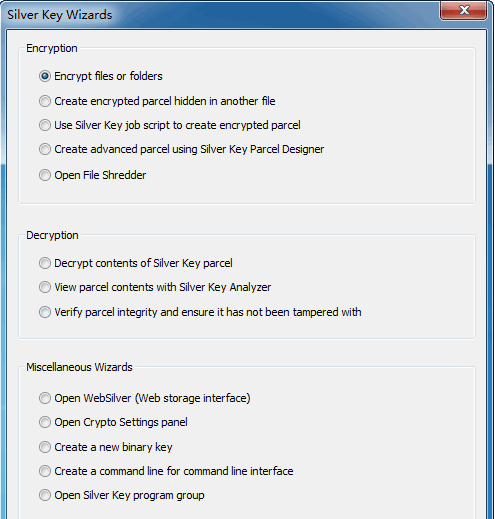Viewport: 495px width, 519px height.
Task: Close the Silver Key Wizards window
Action: [x=463, y=10]
